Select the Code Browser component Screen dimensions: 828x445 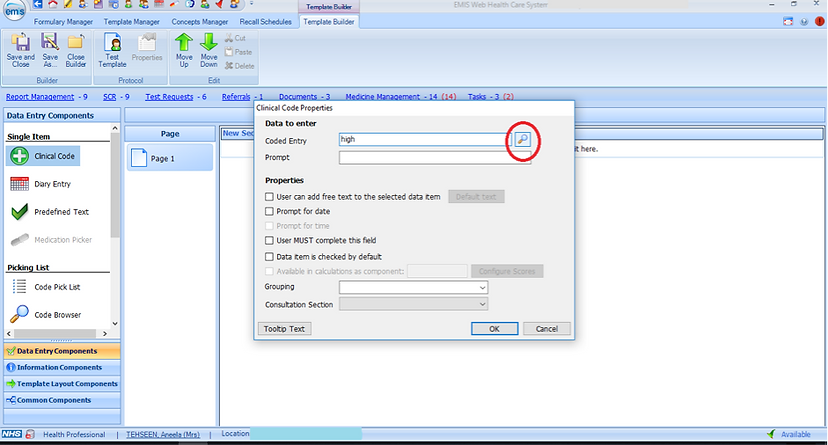tap(46, 315)
